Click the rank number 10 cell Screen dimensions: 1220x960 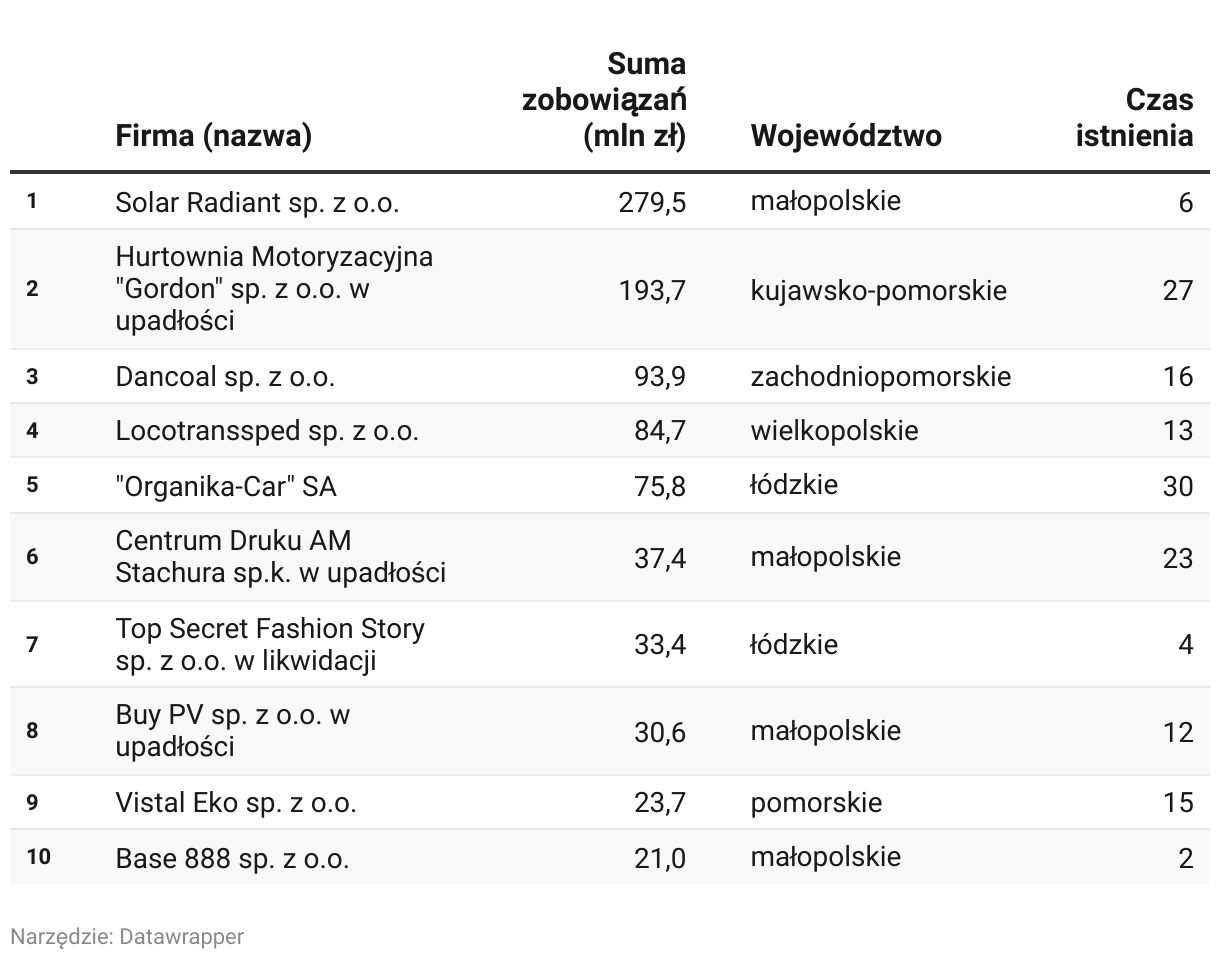tap(39, 857)
